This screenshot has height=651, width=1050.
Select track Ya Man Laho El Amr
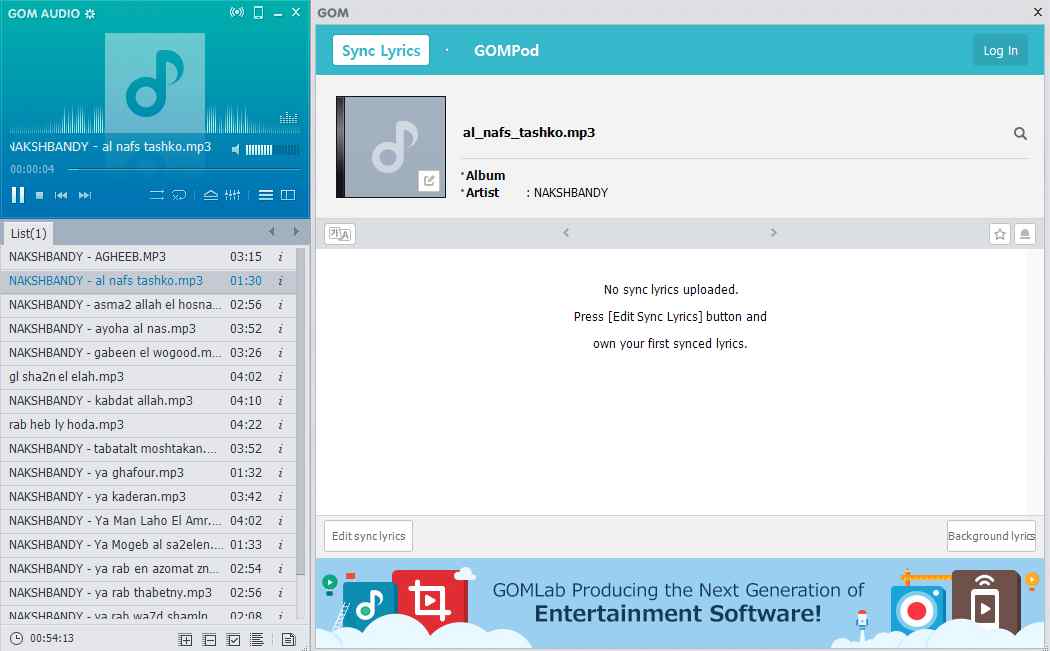(148, 520)
